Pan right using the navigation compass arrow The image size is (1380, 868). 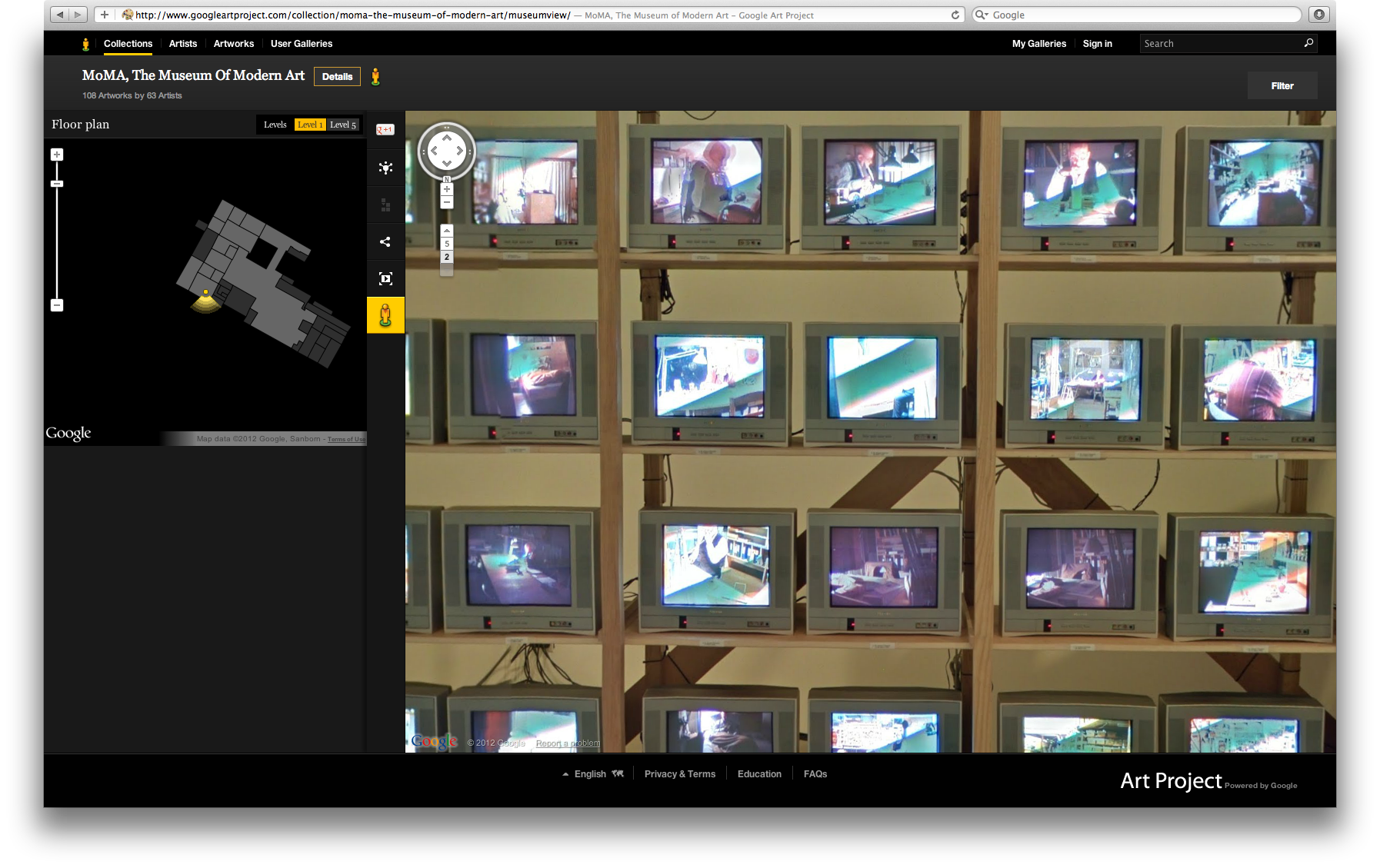(x=460, y=151)
